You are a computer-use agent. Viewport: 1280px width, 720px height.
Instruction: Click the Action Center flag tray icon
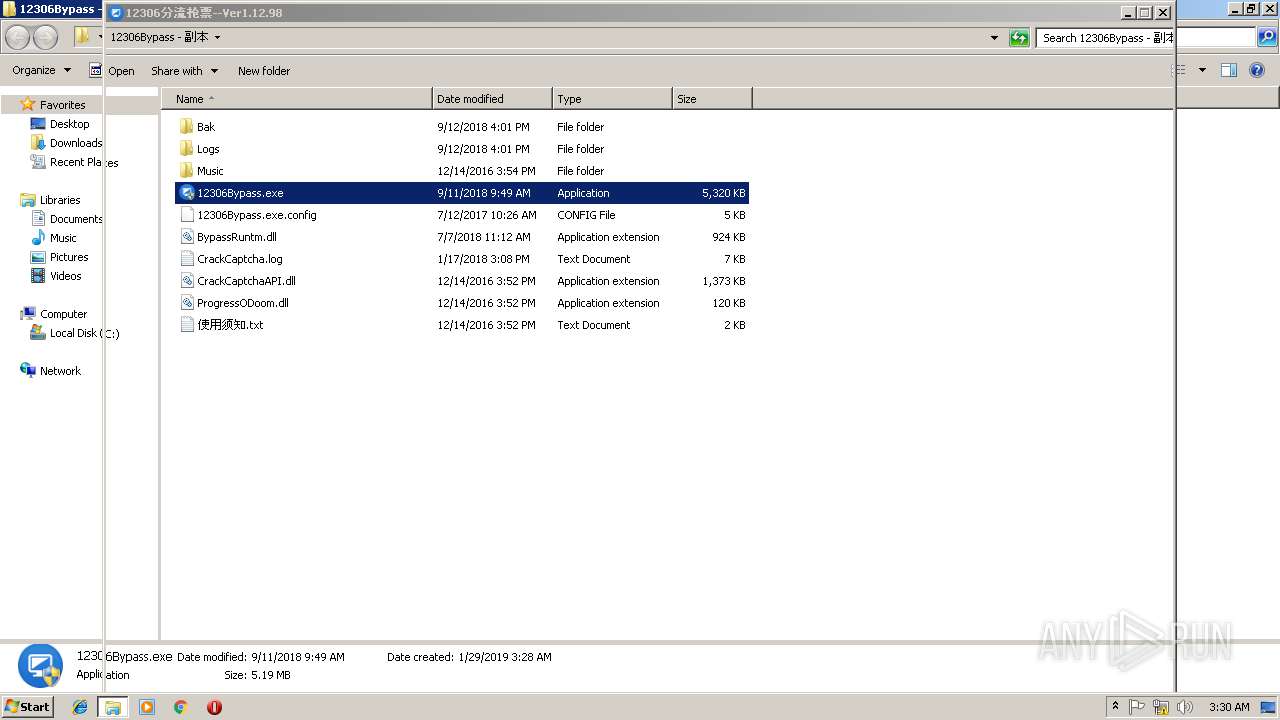tap(1137, 707)
